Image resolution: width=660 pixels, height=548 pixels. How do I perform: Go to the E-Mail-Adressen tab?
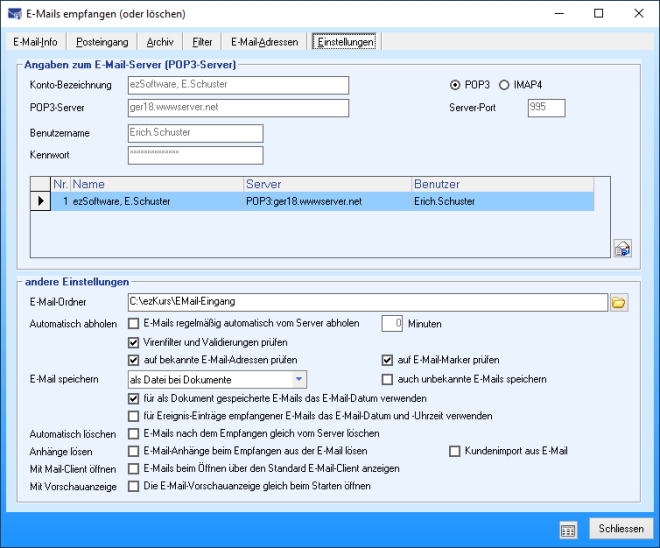point(264,42)
